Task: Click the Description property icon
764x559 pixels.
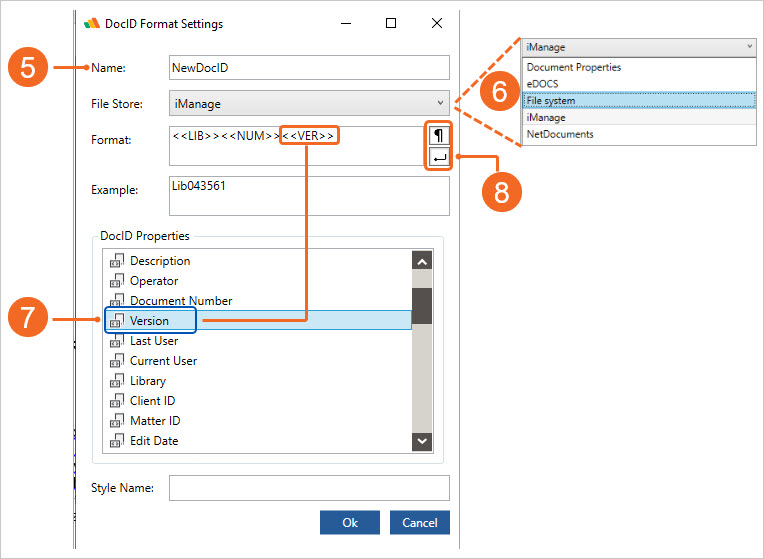Action: point(117,261)
